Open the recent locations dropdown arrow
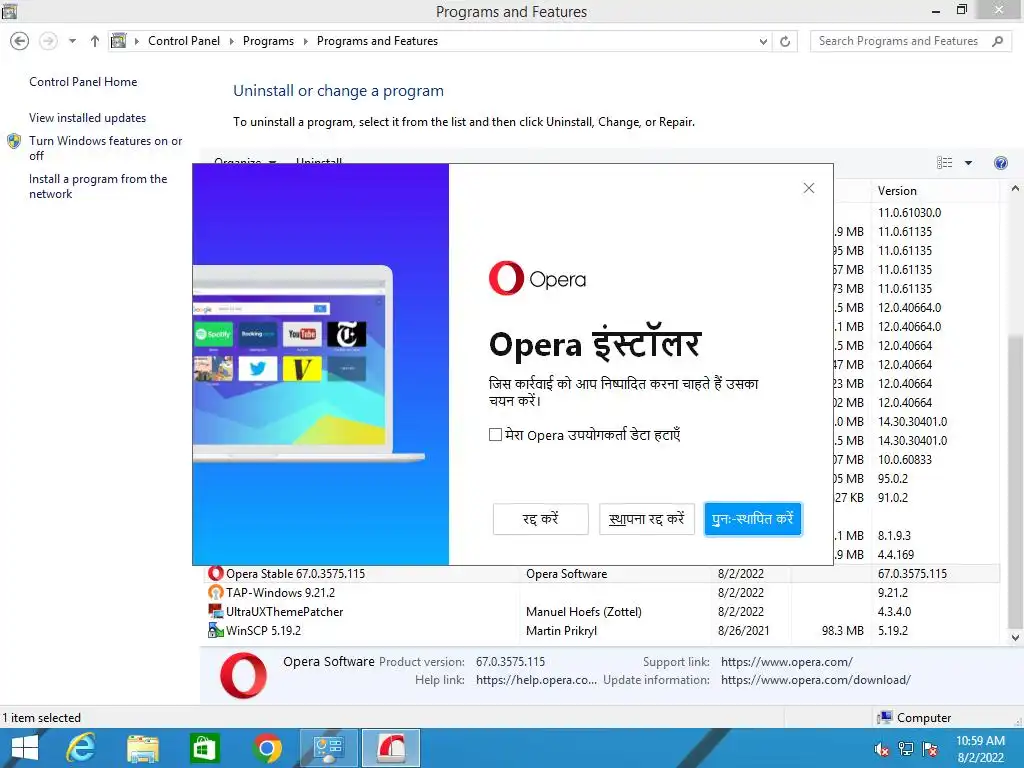 [72, 41]
